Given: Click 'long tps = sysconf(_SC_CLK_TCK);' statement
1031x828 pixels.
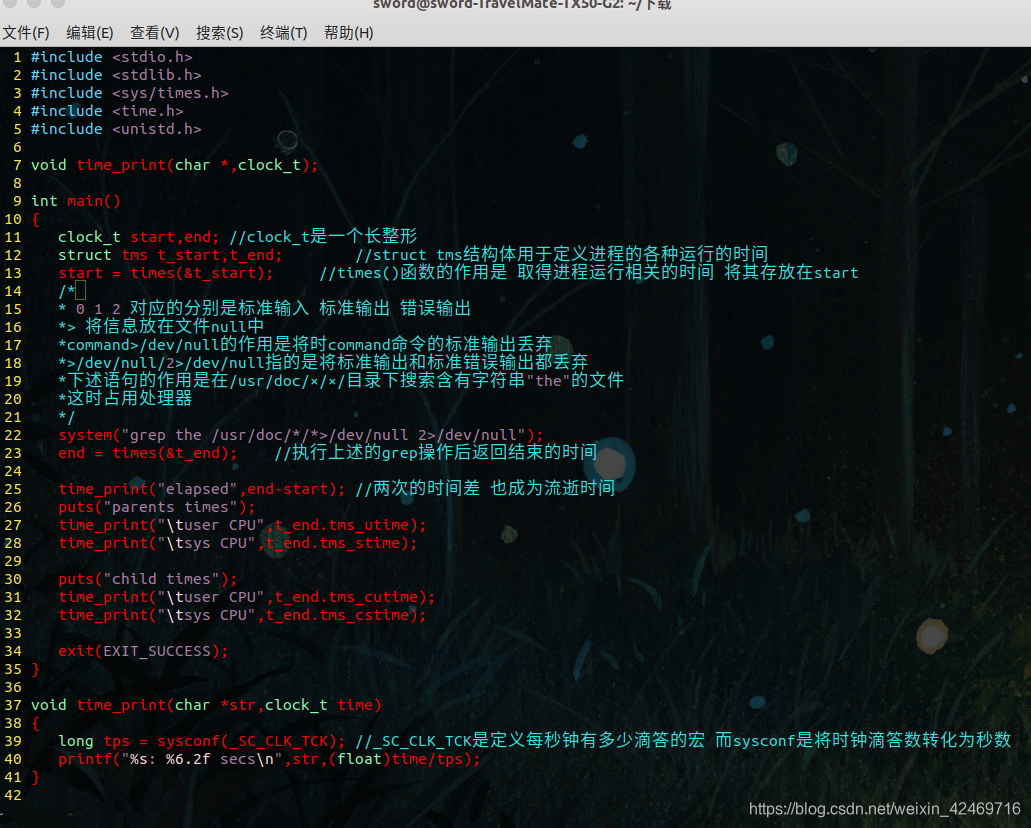Looking at the screenshot, I should (x=202, y=741).
